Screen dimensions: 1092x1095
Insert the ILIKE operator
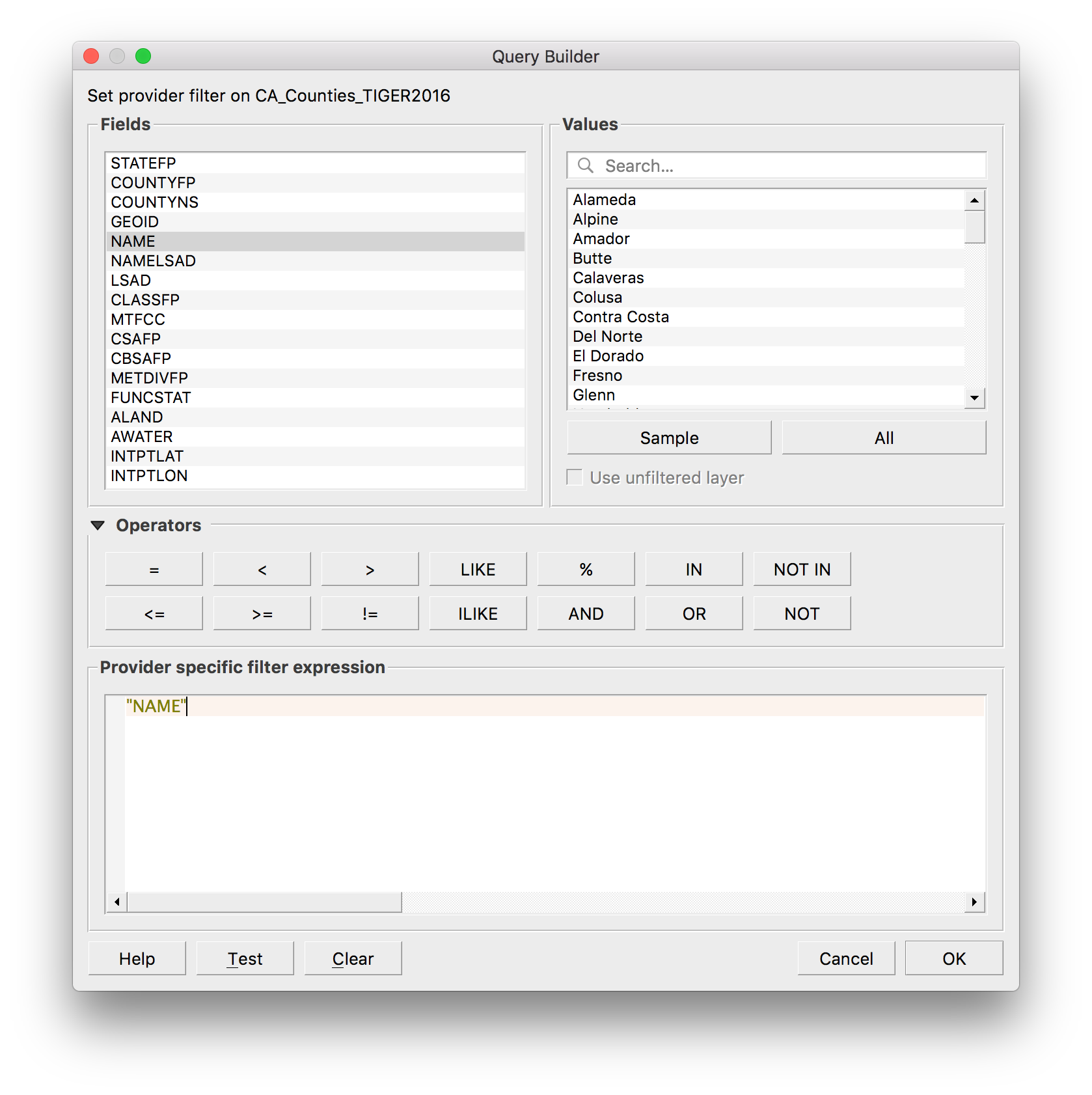tap(477, 613)
